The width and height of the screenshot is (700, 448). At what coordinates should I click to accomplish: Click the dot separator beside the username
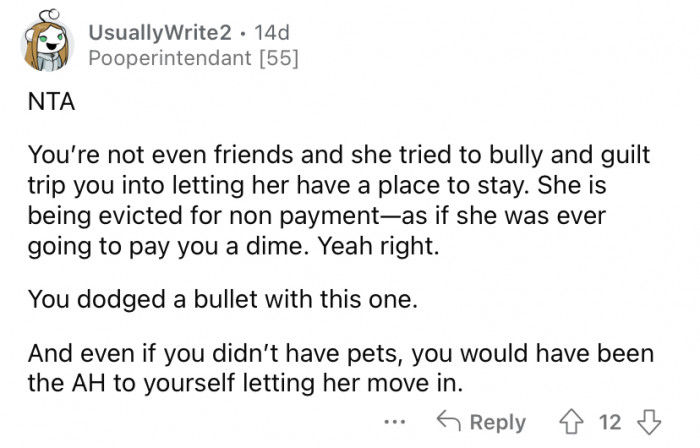[243, 33]
